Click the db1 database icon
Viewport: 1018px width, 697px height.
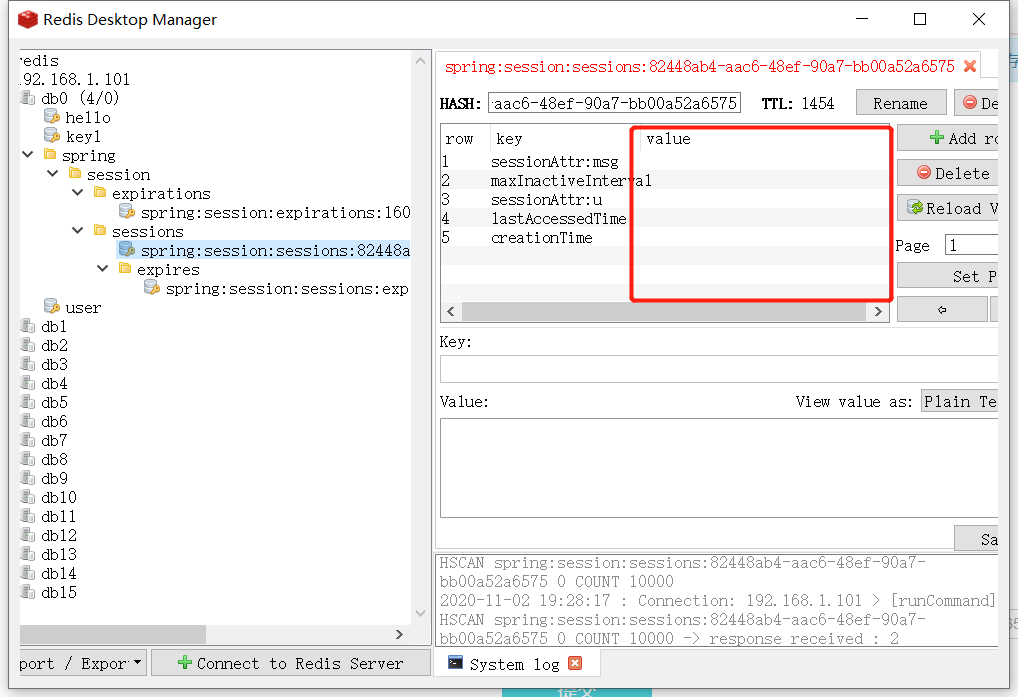(x=28, y=326)
